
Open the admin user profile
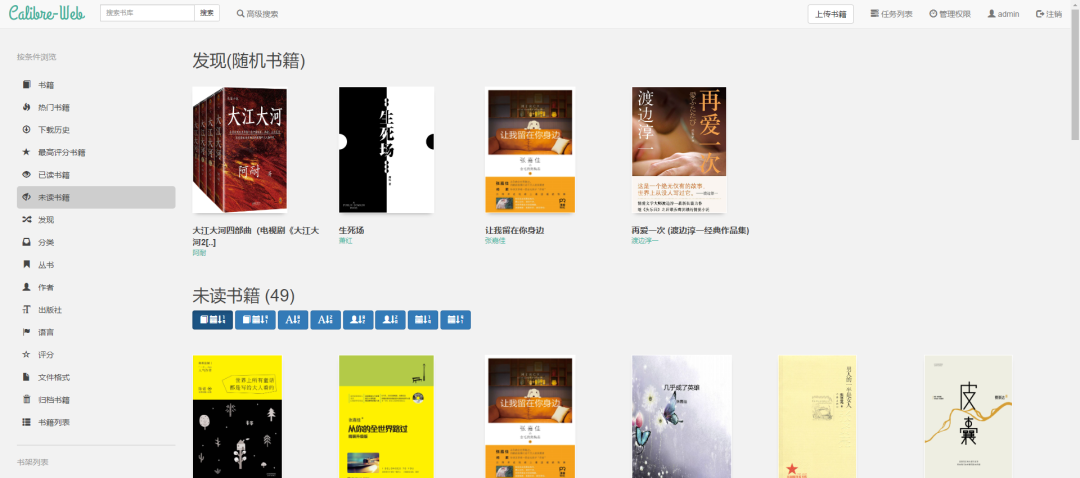pyautogui.click(x=1003, y=14)
